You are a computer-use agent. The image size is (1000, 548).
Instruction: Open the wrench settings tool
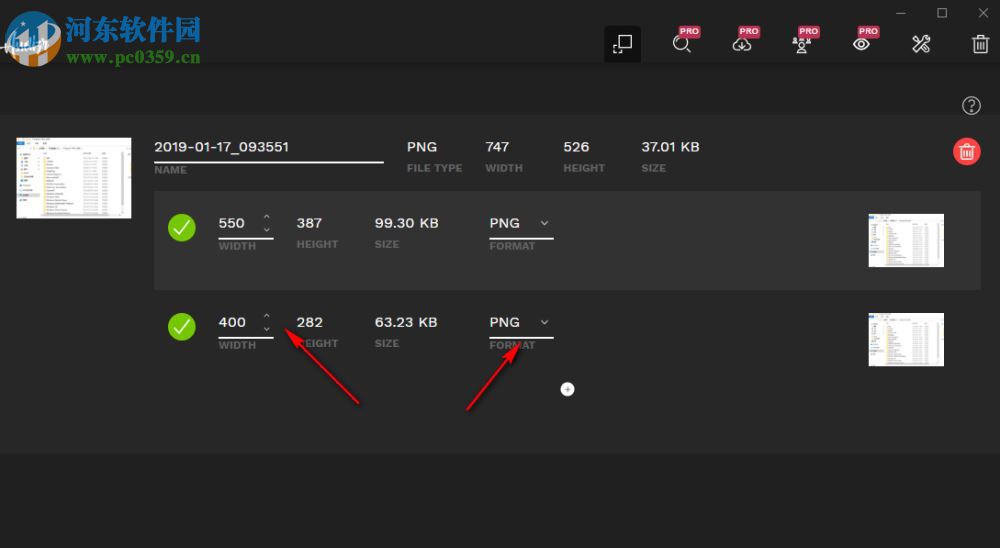pyautogui.click(x=921, y=44)
